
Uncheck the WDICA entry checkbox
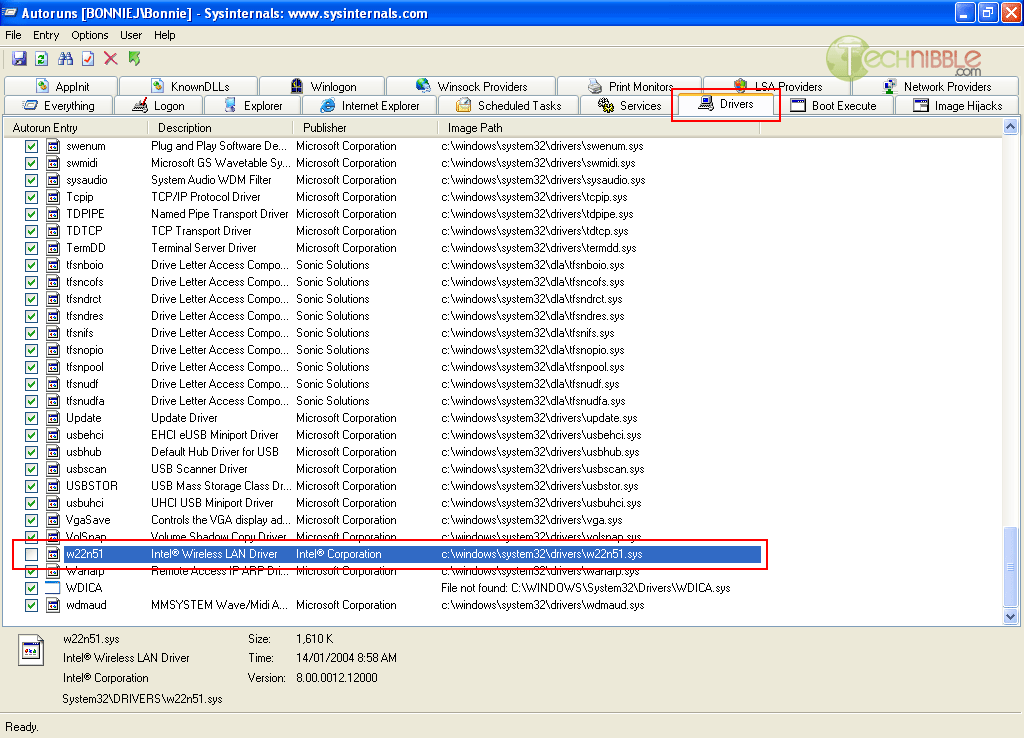point(31,588)
